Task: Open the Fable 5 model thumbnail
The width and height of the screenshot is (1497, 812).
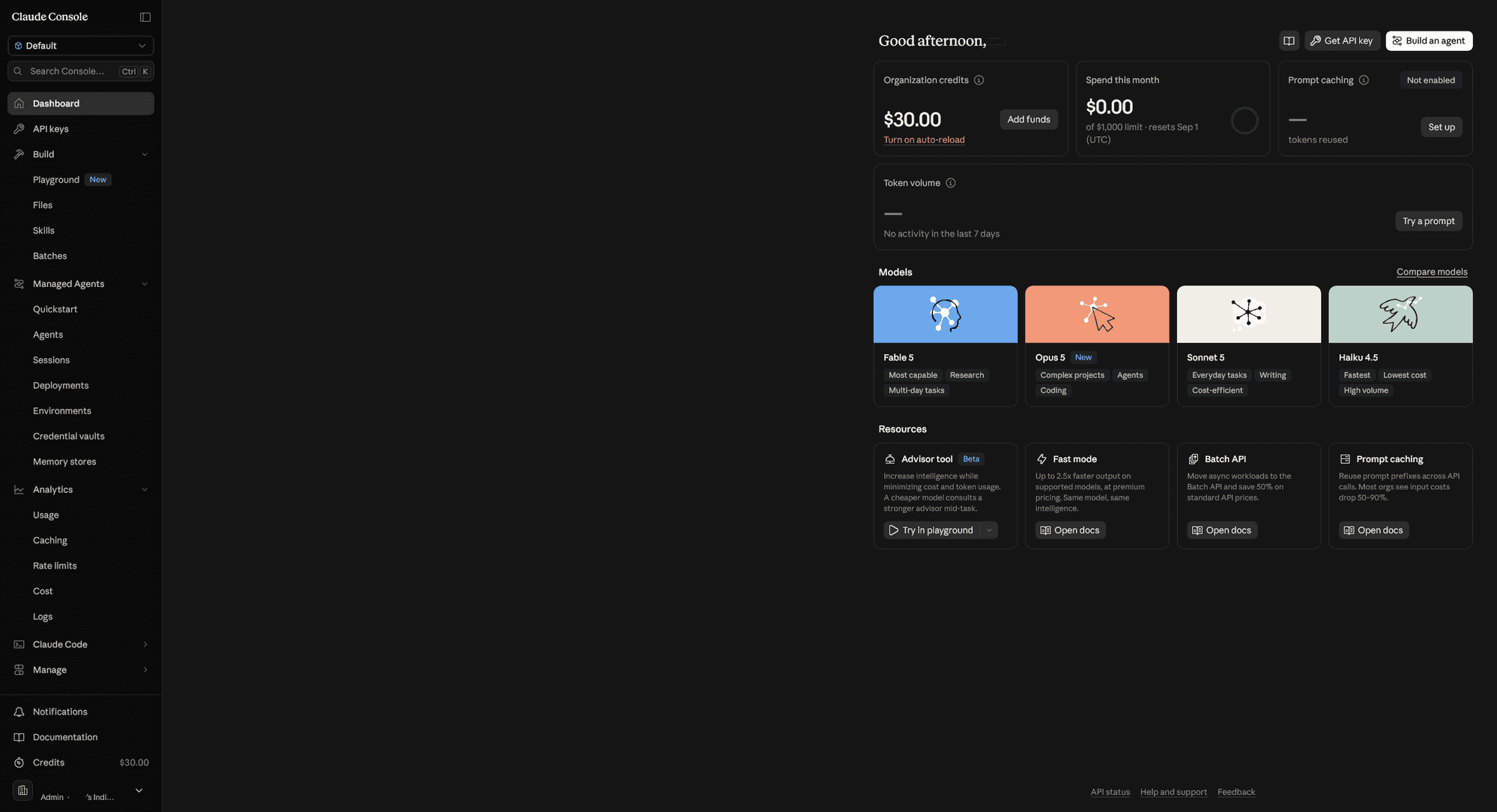Action: click(x=946, y=314)
